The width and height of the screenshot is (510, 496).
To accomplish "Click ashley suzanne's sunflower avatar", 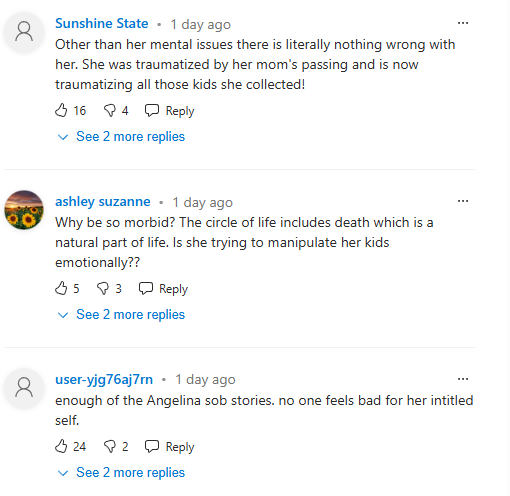I will [x=24, y=210].
